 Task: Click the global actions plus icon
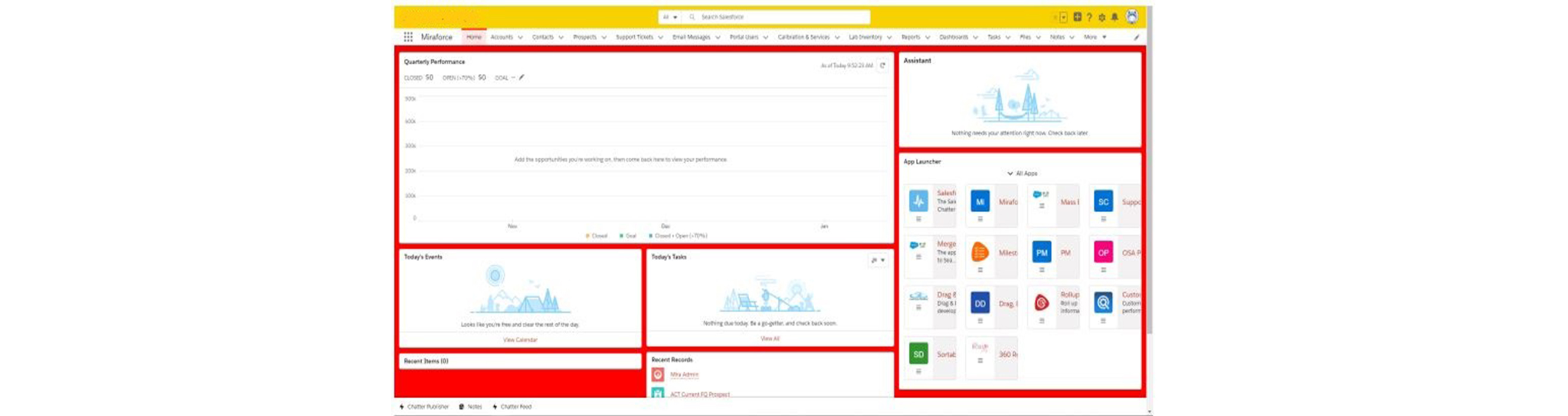click(1077, 17)
